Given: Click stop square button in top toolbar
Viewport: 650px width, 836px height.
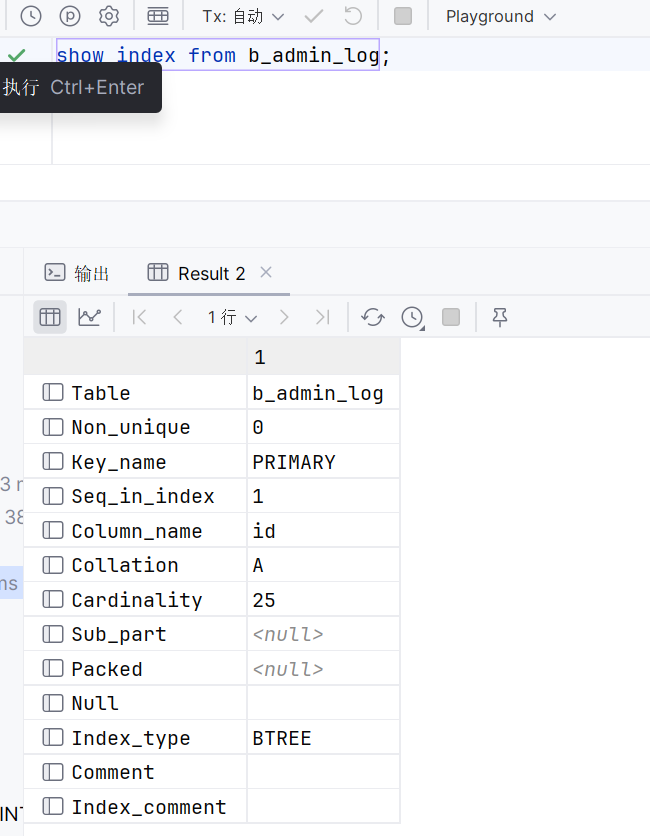Looking at the screenshot, I should click(x=403, y=17).
